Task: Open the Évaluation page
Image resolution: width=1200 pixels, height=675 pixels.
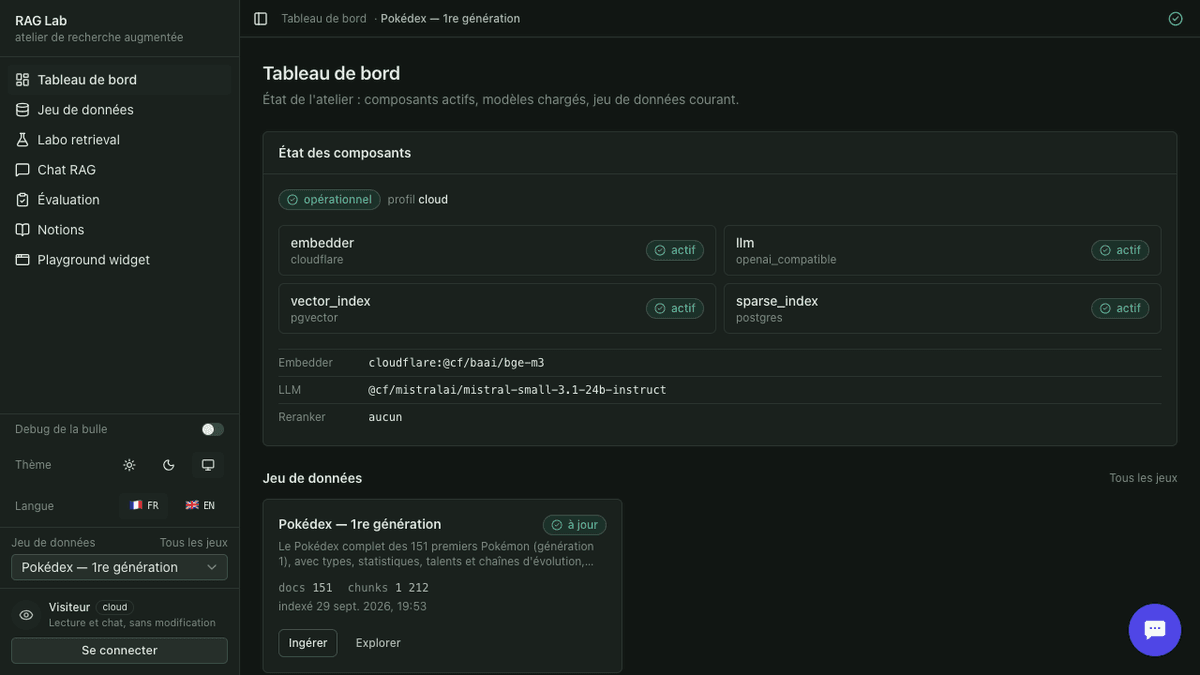Action: pos(120,200)
